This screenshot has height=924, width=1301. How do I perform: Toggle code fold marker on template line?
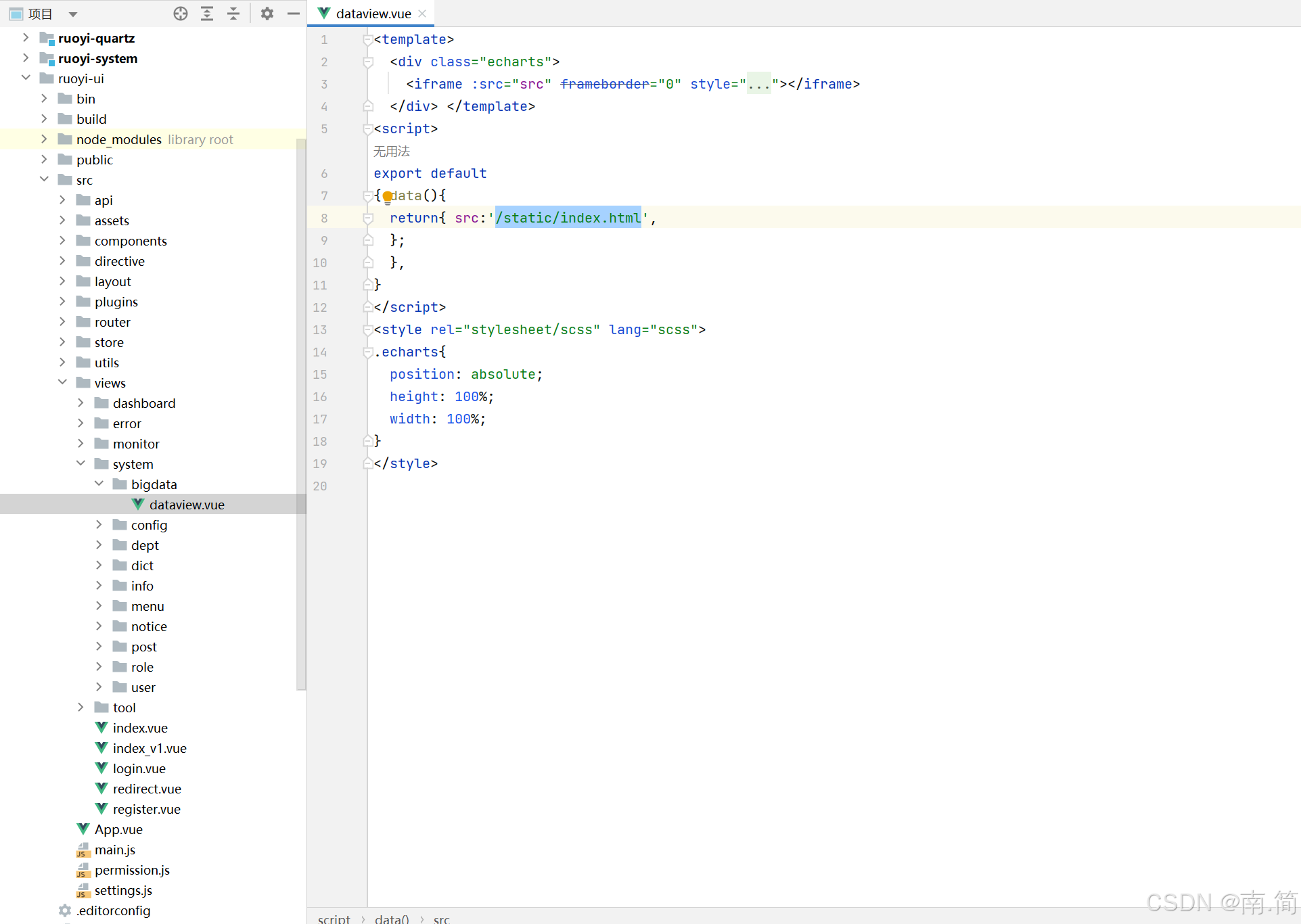click(x=368, y=40)
